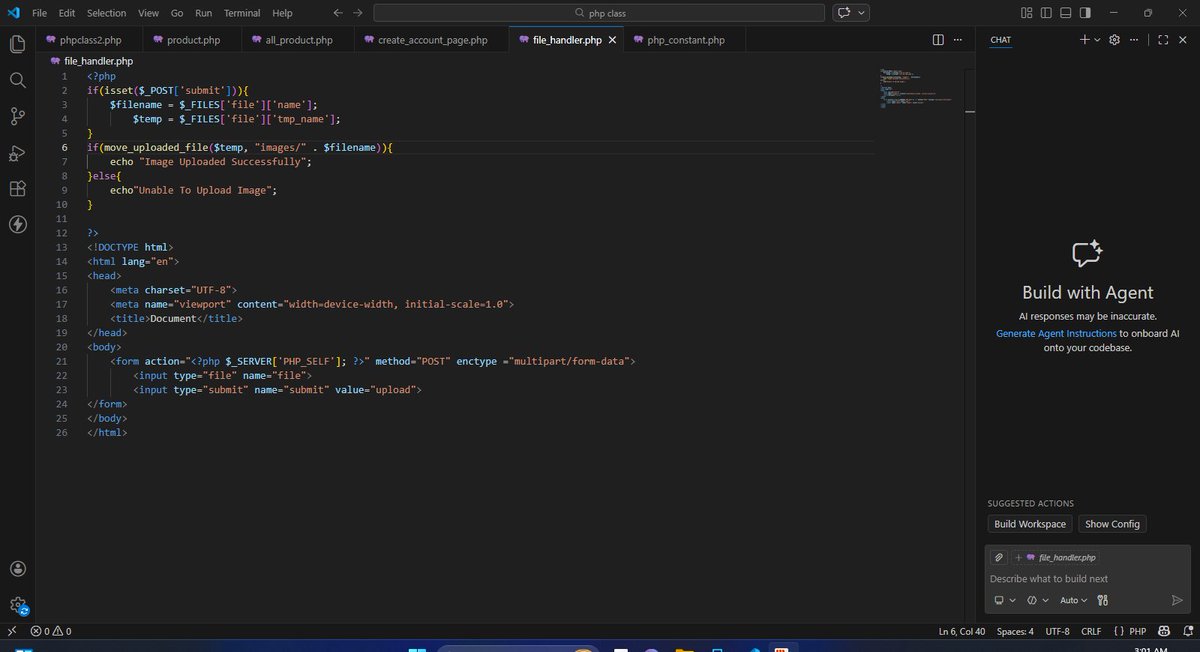This screenshot has height=652, width=1200.
Task: Select the Source Control icon
Action: click(x=17, y=116)
